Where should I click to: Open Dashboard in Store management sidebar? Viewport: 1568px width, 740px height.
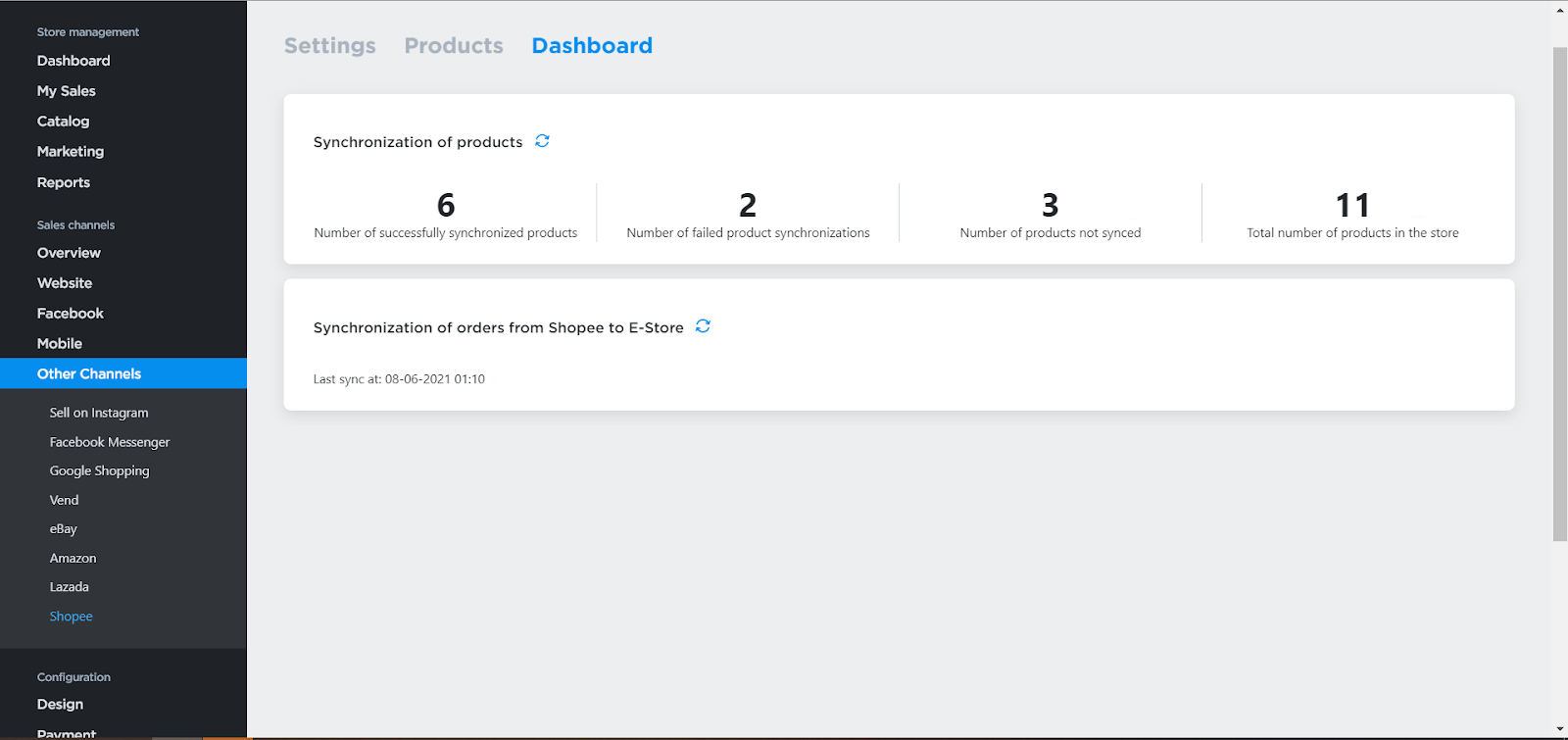pyautogui.click(x=73, y=61)
